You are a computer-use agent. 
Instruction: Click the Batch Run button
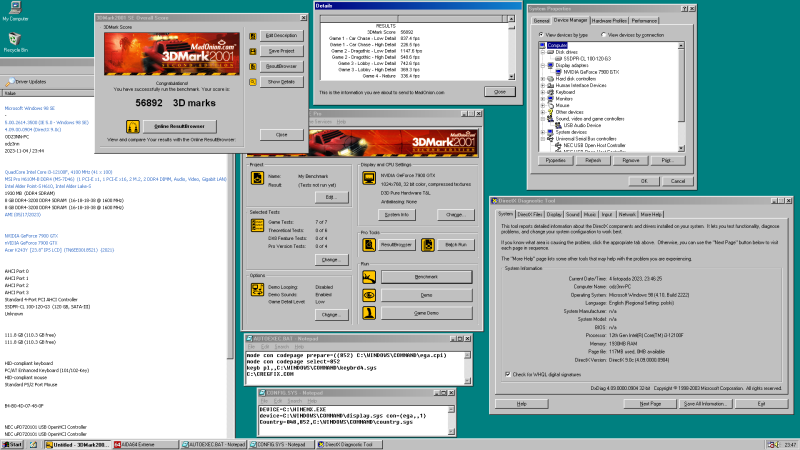click(x=456, y=245)
